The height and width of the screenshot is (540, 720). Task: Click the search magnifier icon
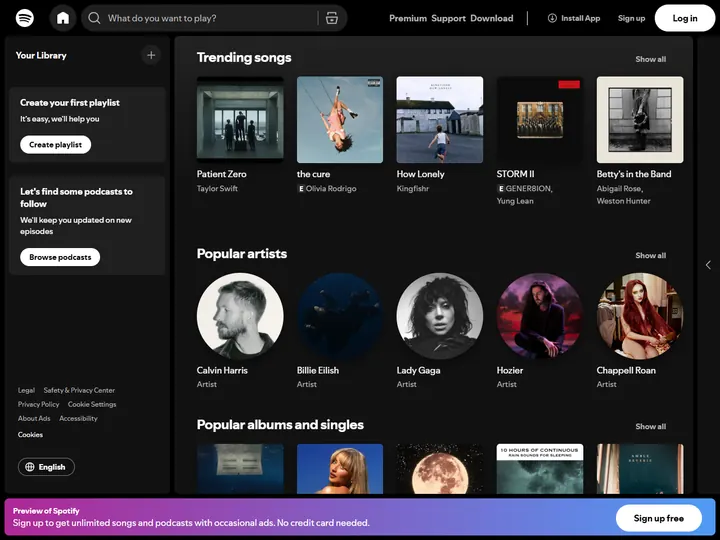click(94, 18)
